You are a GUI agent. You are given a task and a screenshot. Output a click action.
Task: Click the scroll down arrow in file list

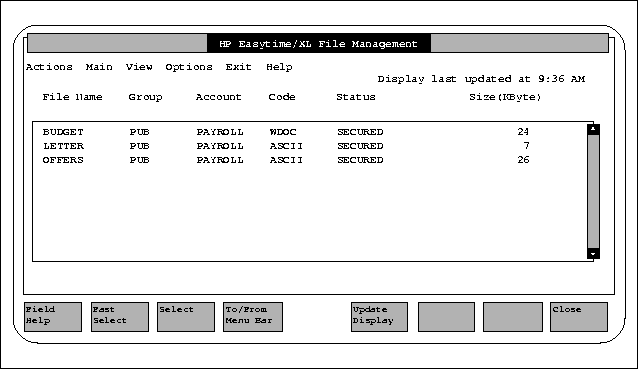(x=593, y=253)
